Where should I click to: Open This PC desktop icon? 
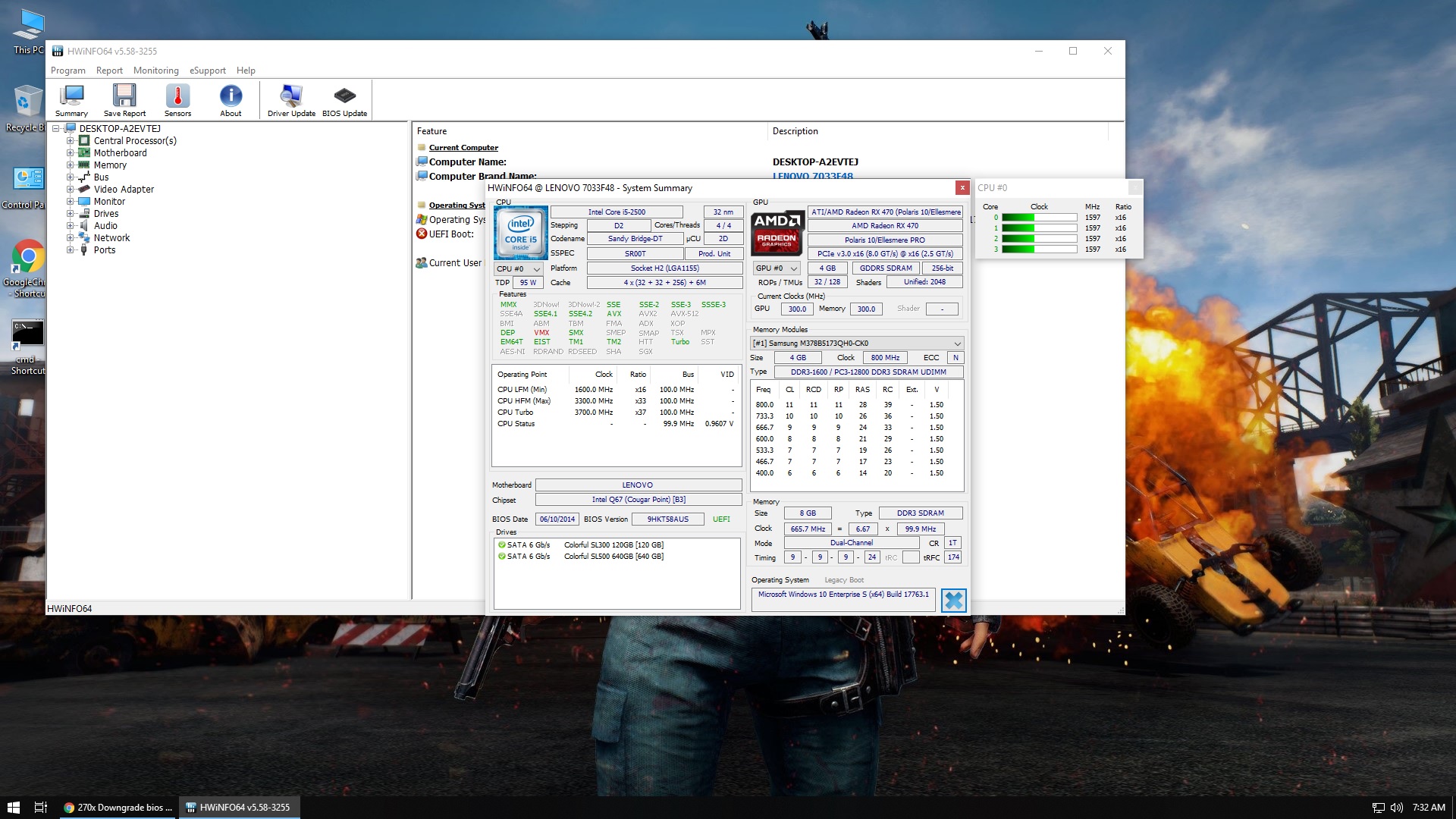point(28,31)
